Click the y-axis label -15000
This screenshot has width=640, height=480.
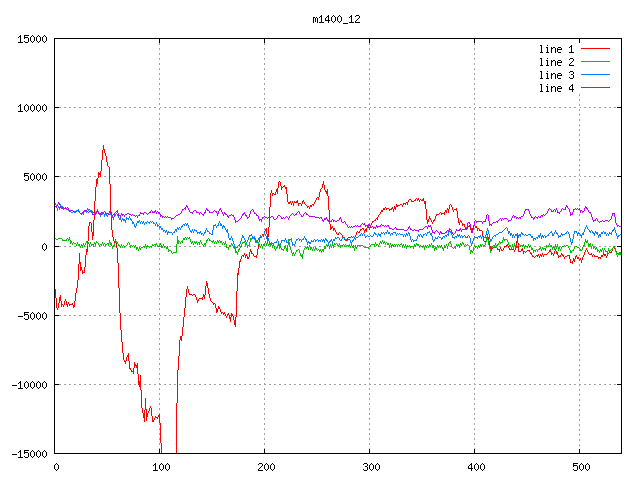click(x=29, y=454)
